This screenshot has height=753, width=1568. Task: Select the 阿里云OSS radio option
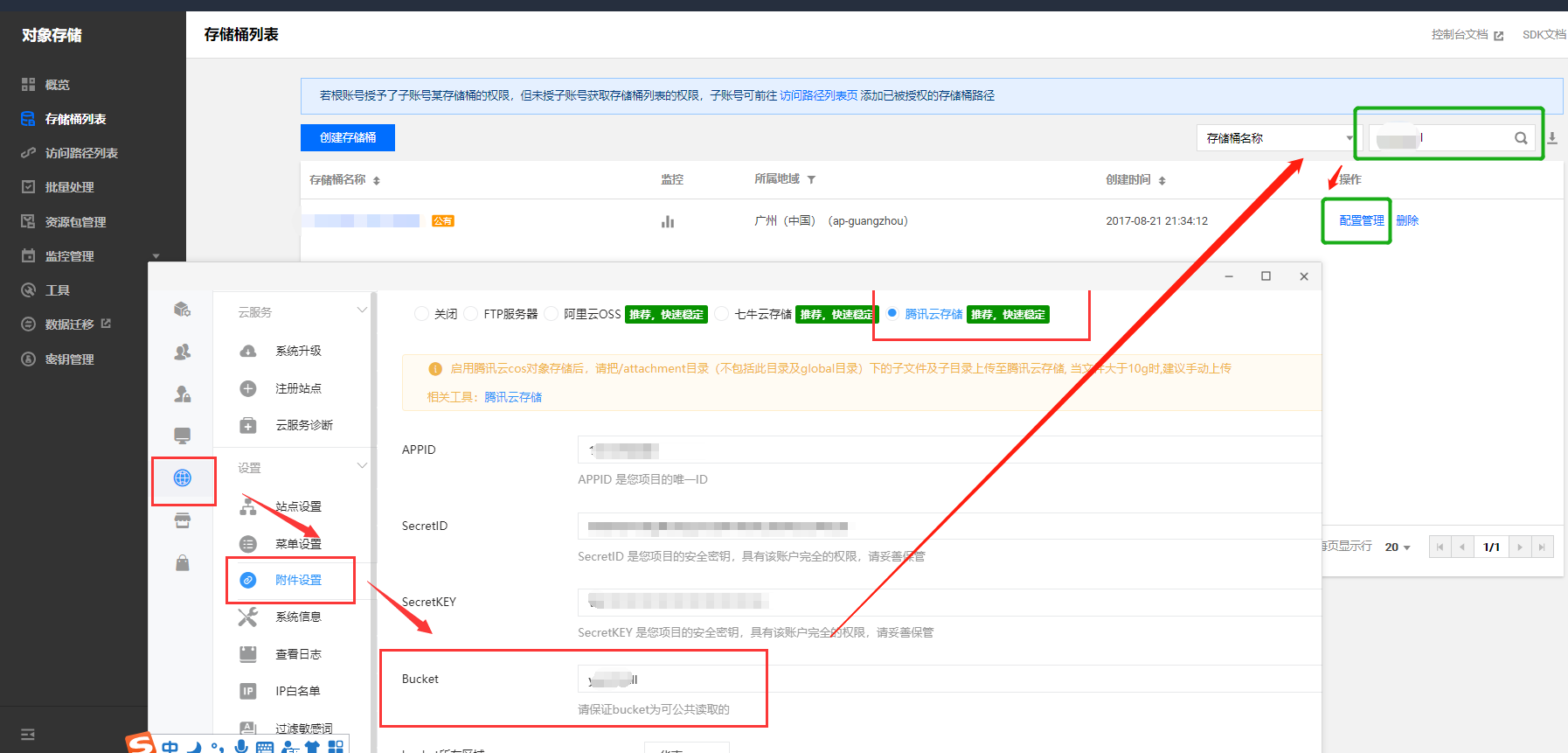coord(551,314)
